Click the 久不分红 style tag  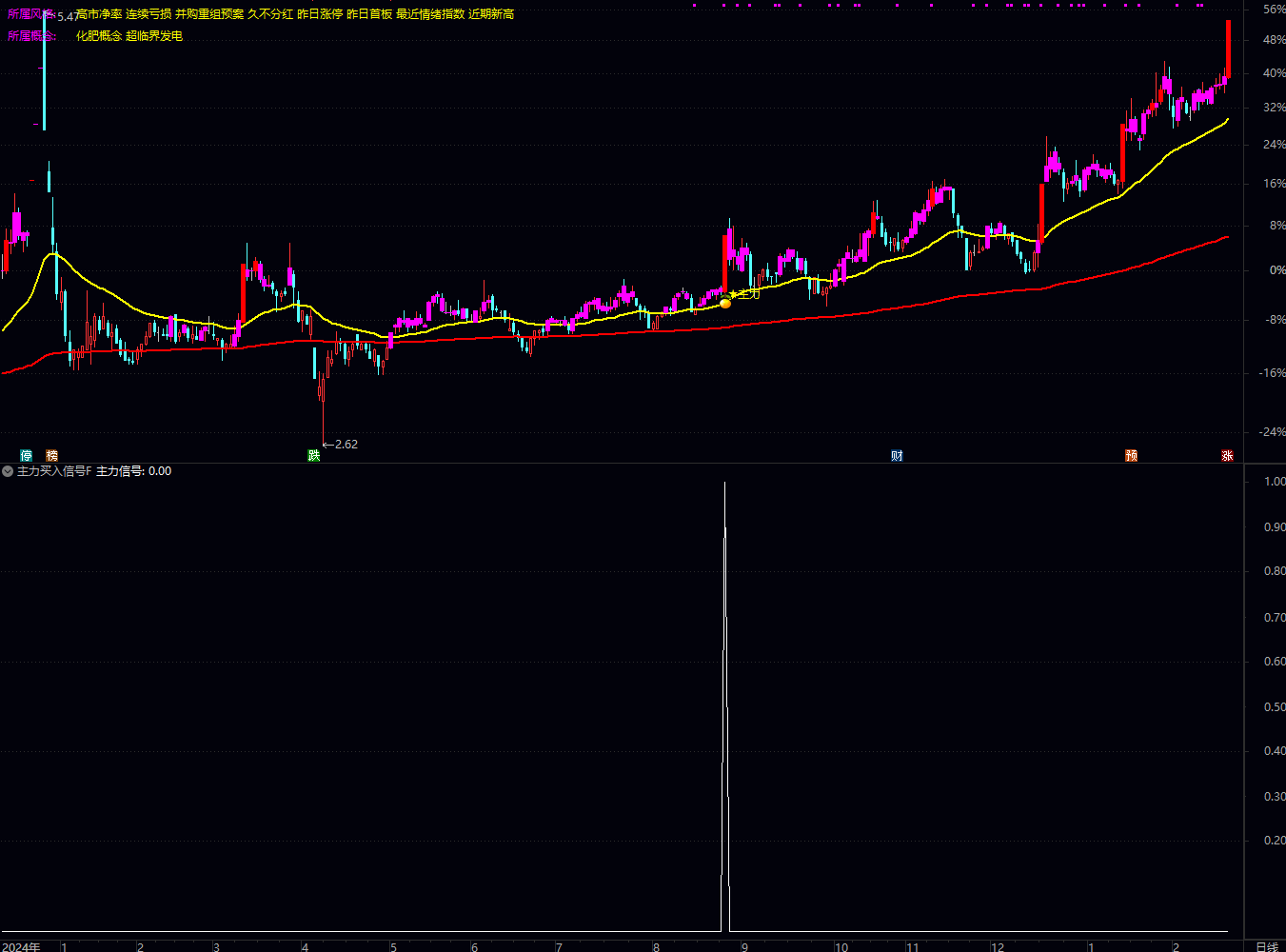[x=270, y=14]
